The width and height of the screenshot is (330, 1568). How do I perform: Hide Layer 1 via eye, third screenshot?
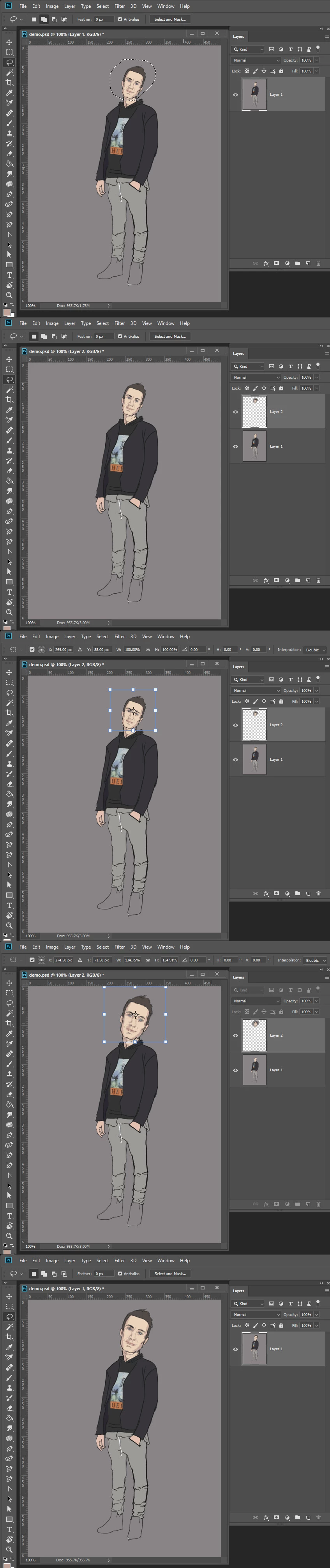coord(236,760)
